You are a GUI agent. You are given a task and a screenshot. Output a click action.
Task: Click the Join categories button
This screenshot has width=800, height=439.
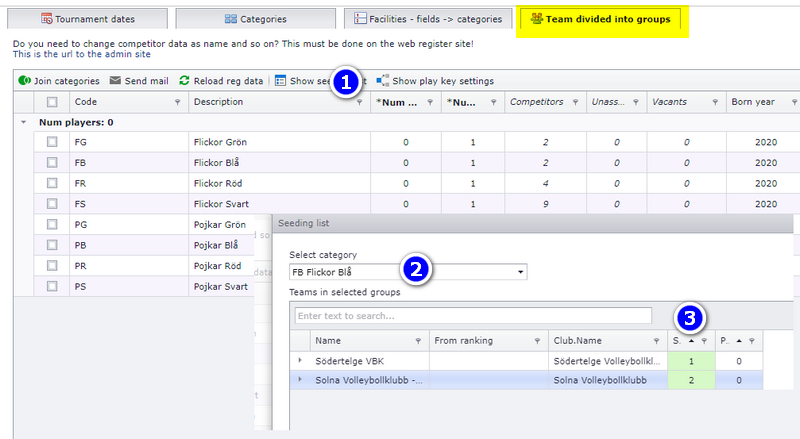coord(59,81)
